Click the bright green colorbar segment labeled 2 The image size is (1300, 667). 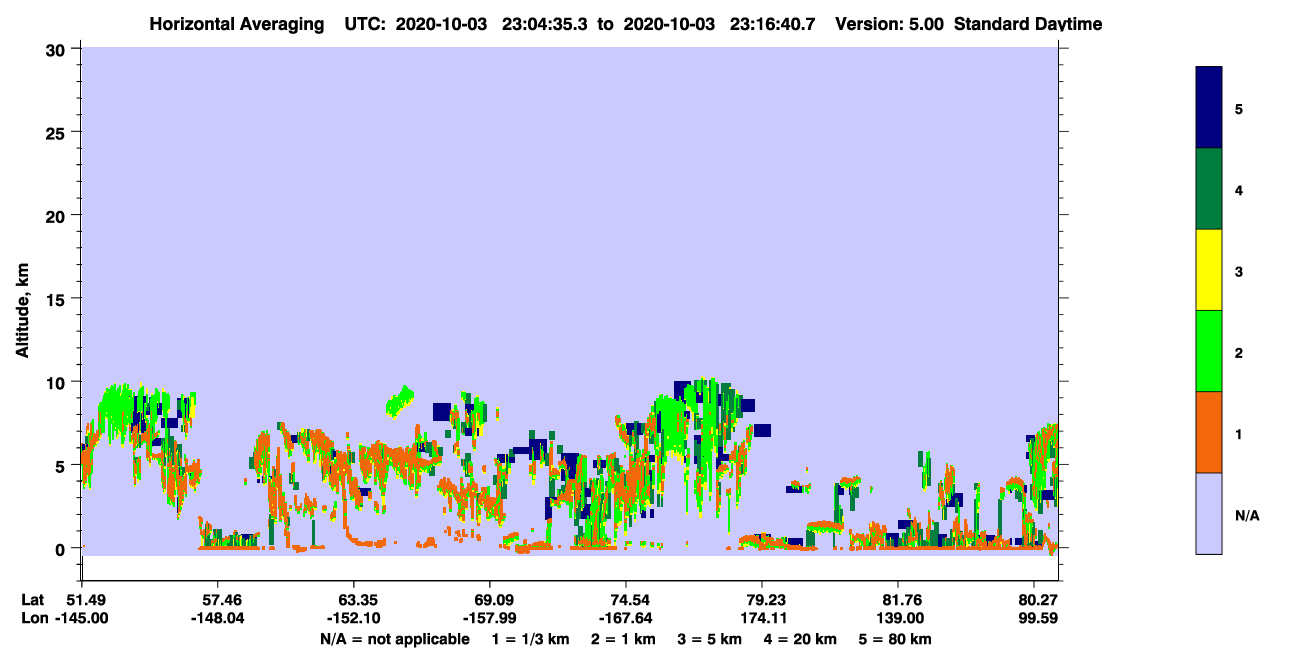click(1209, 351)
